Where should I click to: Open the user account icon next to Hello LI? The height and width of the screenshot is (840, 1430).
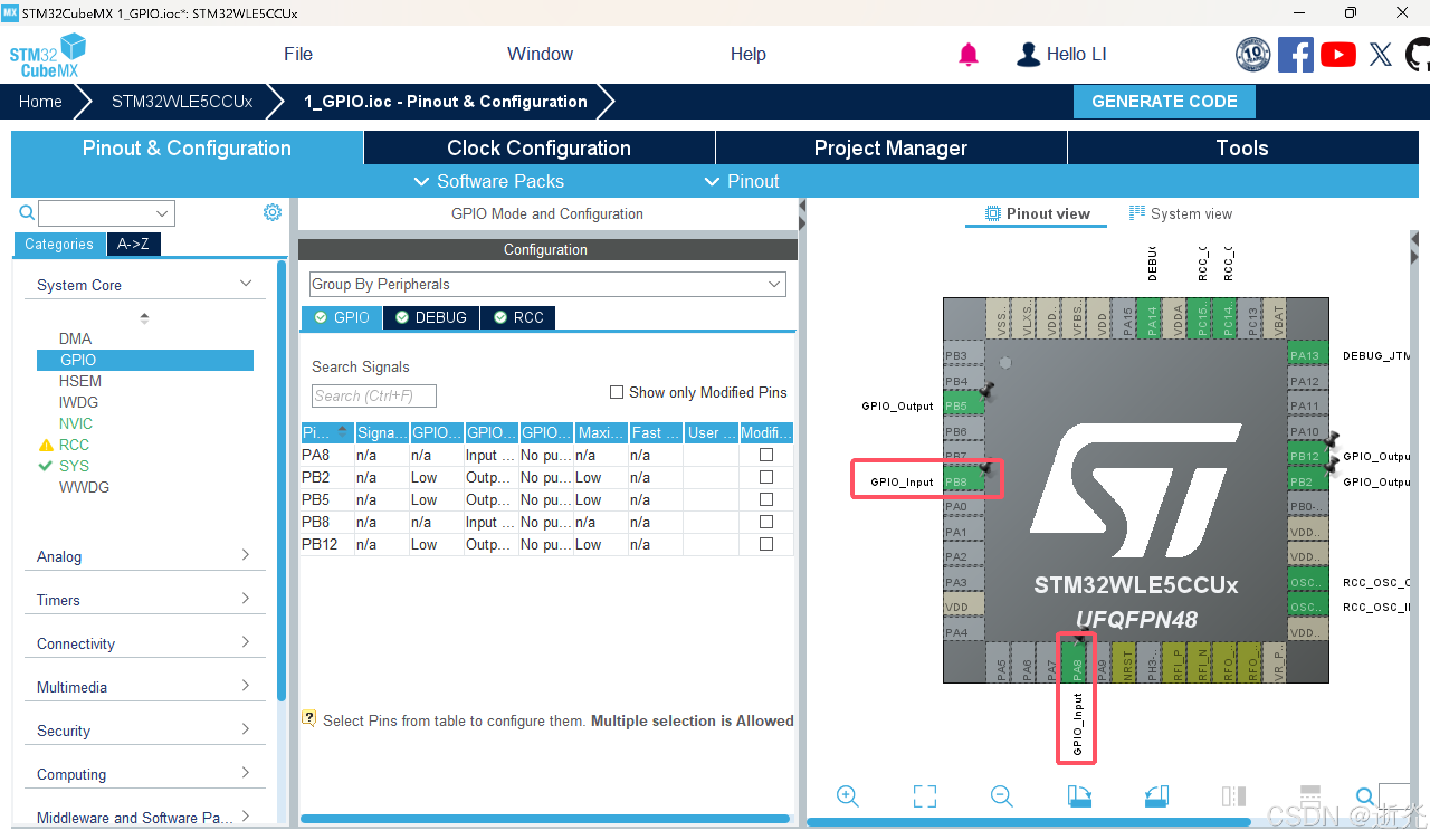(1028, 55)
